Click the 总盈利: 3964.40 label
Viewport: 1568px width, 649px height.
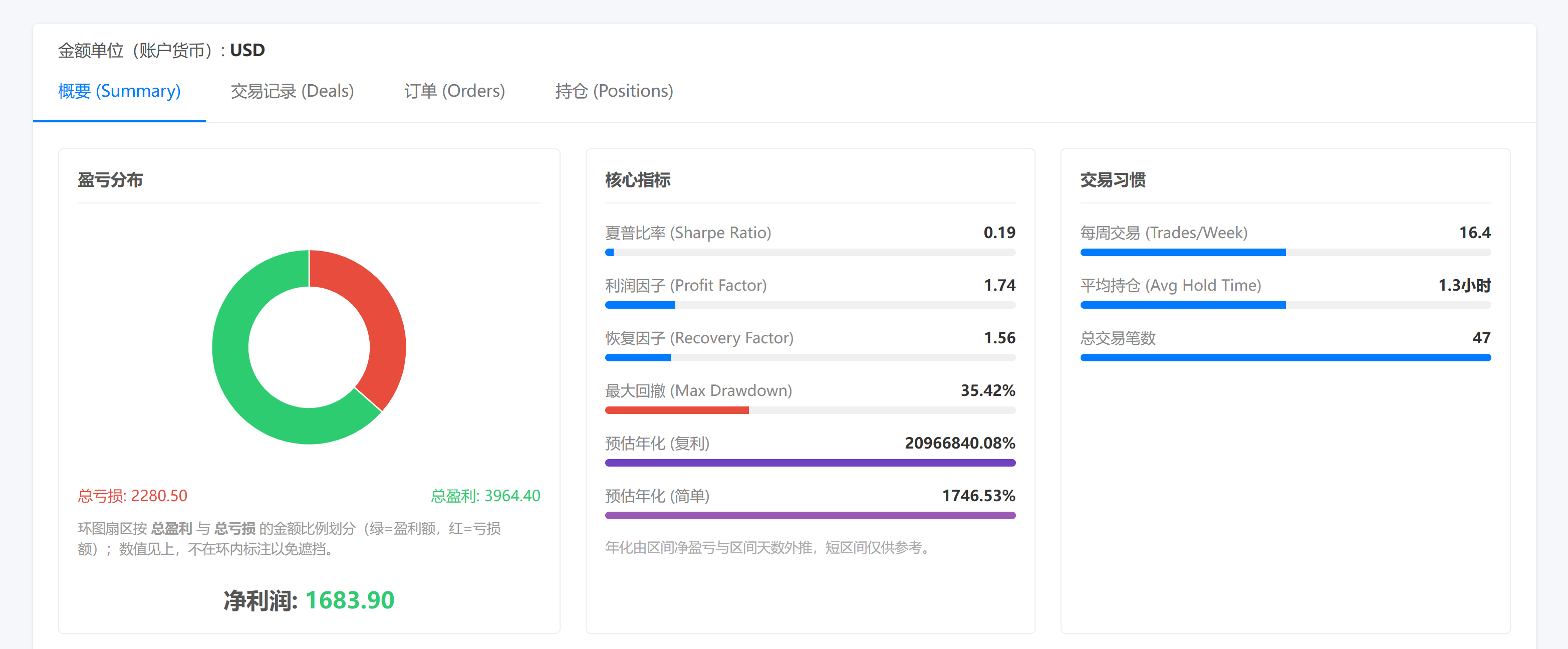click(485, 496)
